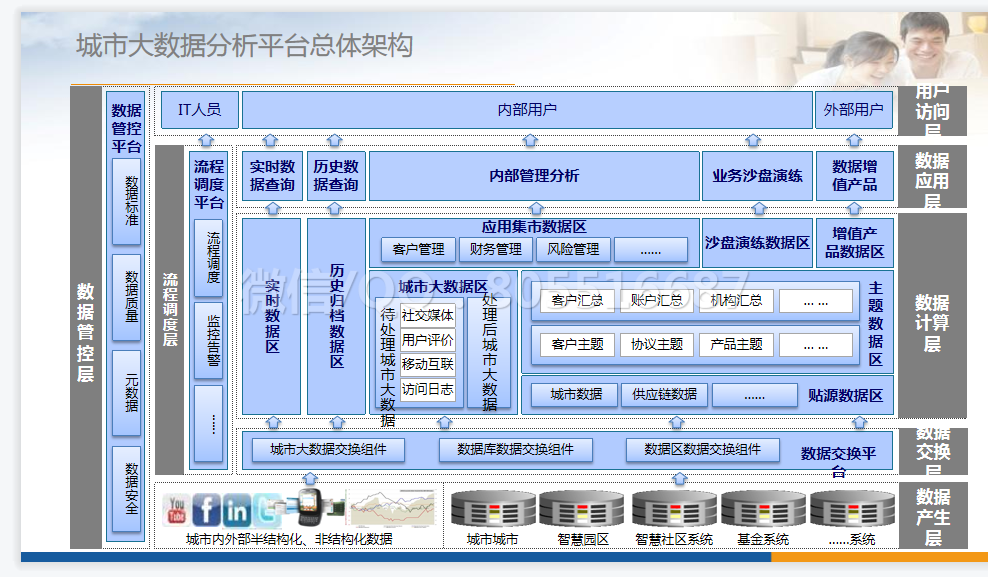This screenshot has height=577, width=988.
Task: Click the 供应链数据 box
Action: click(x=664, y=395)
